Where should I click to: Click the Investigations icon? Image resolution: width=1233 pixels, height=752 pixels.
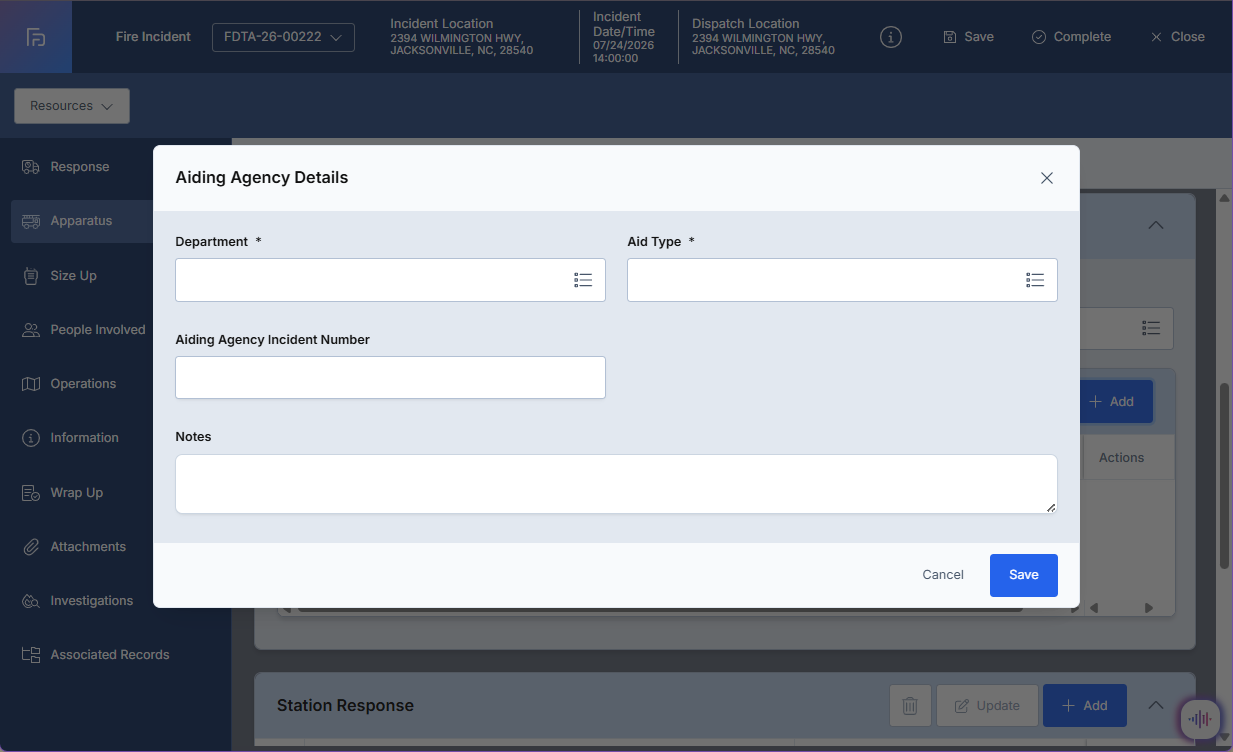click(31, 601)
